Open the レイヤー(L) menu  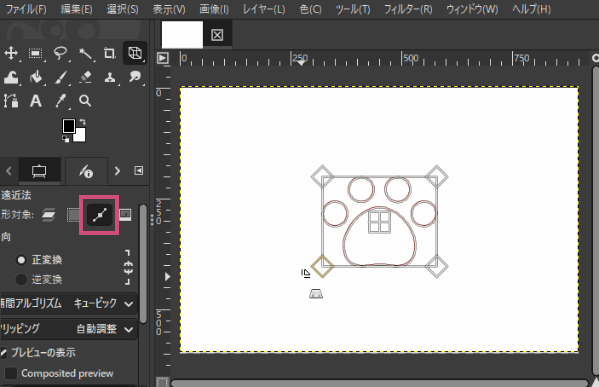264,9
